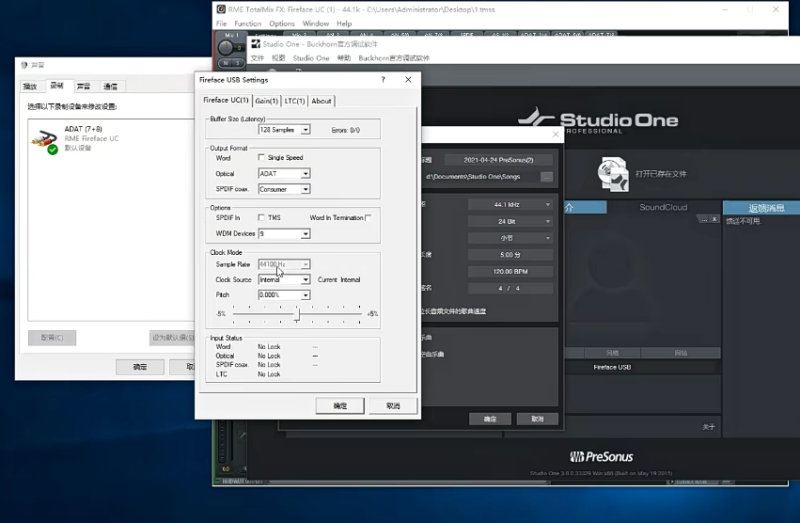Switch to the Gain(1) tab
The height and width of the screenshot is (523, 800).
pos(266,101)
